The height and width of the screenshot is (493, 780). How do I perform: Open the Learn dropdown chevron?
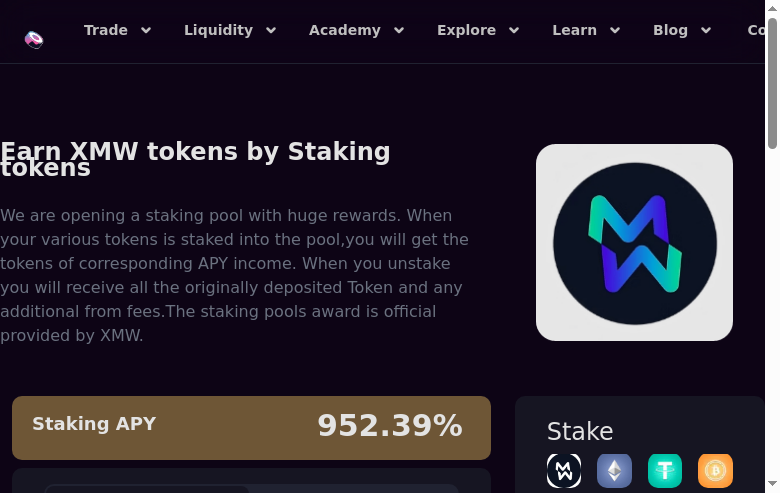point(615,31)
